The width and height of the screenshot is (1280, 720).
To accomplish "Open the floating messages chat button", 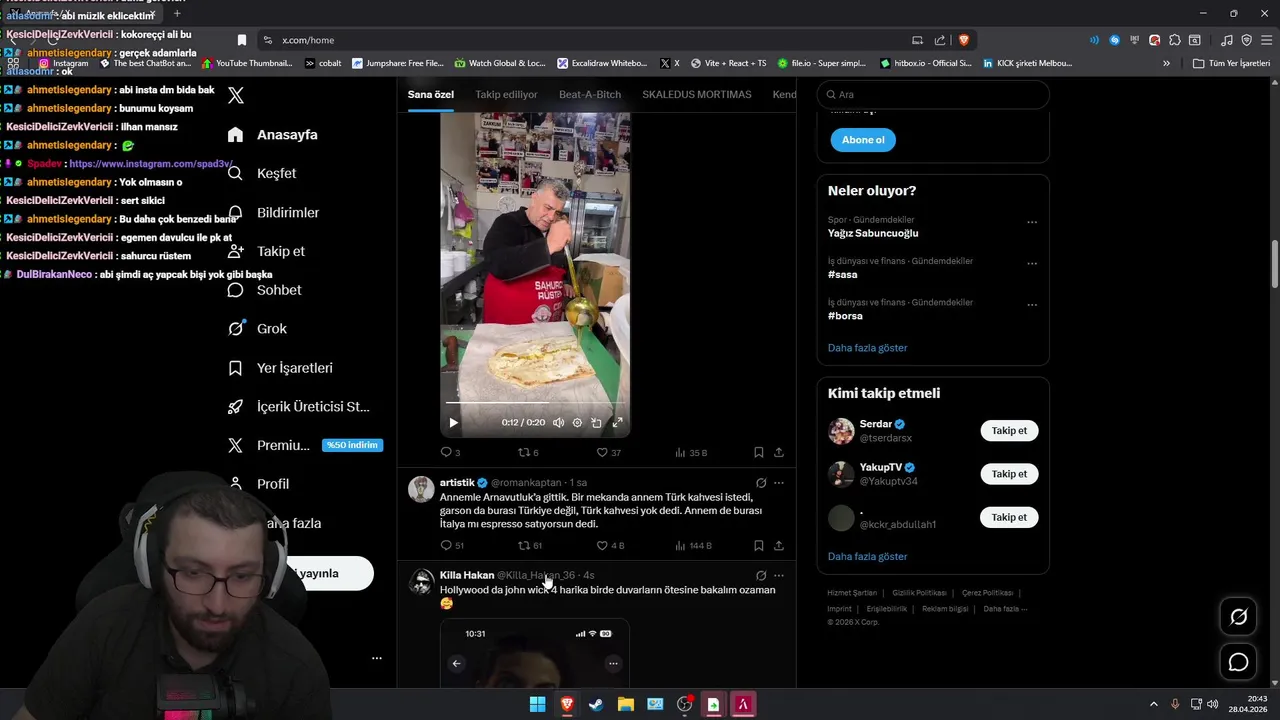I will pyautogui.click(x=1238, y=662).
